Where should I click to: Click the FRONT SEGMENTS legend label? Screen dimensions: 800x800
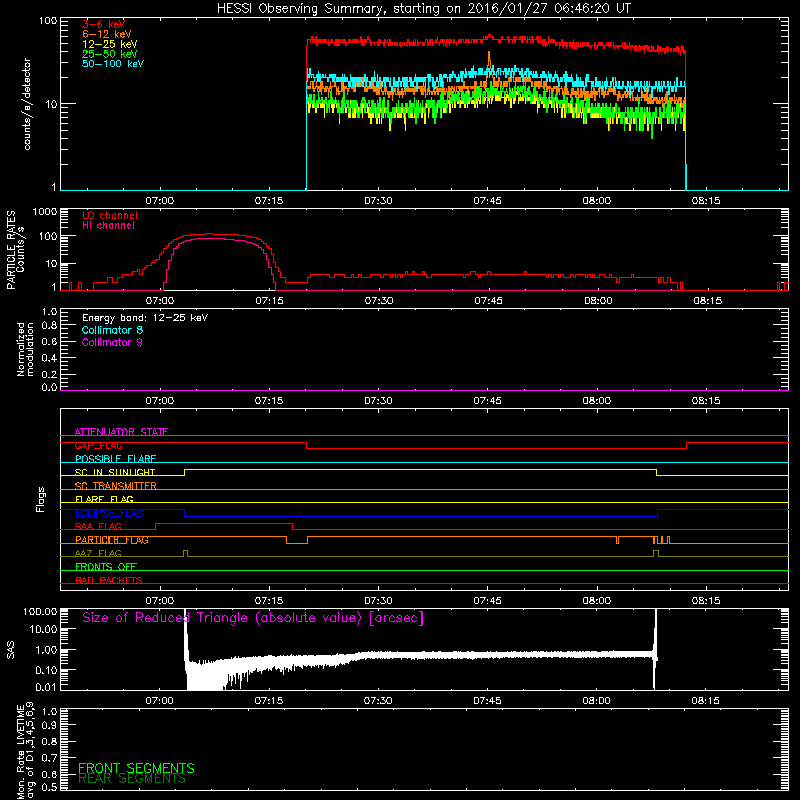(136, 768)
